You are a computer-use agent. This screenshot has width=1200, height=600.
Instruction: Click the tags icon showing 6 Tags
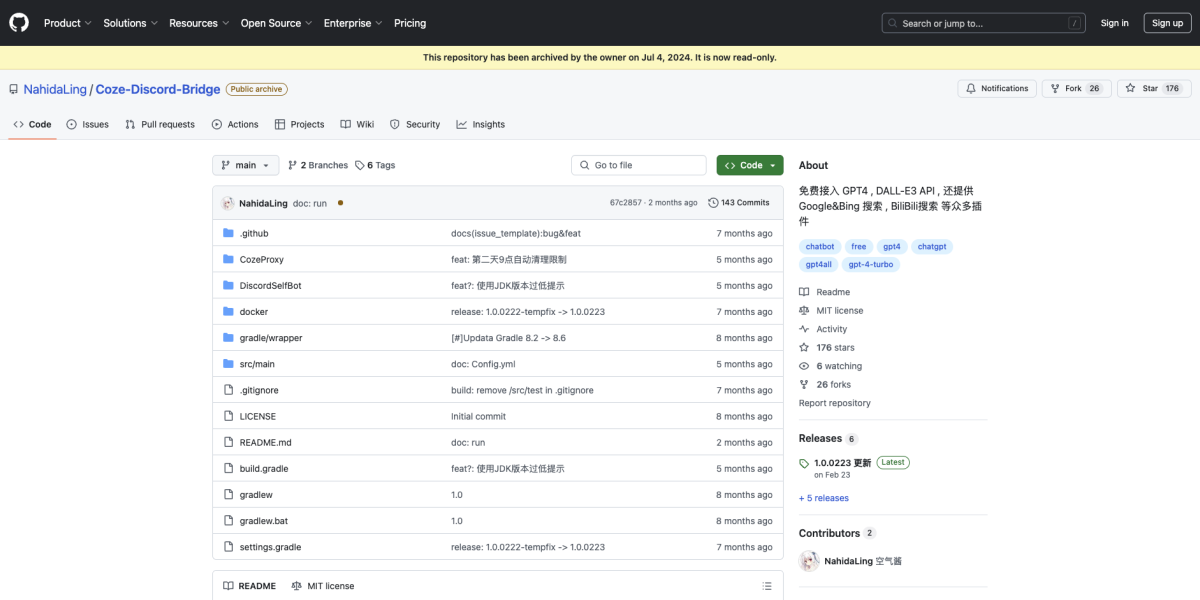(x=361, y=164)
